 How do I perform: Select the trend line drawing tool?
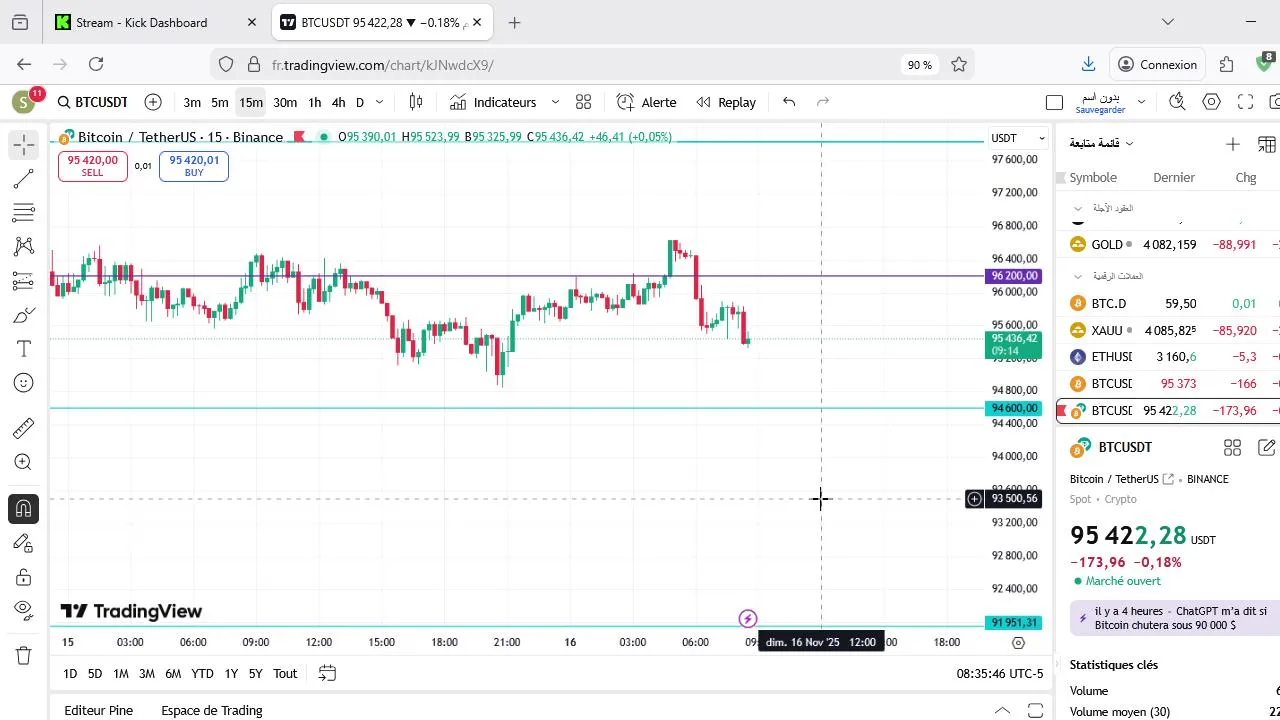tap(24, 179)
